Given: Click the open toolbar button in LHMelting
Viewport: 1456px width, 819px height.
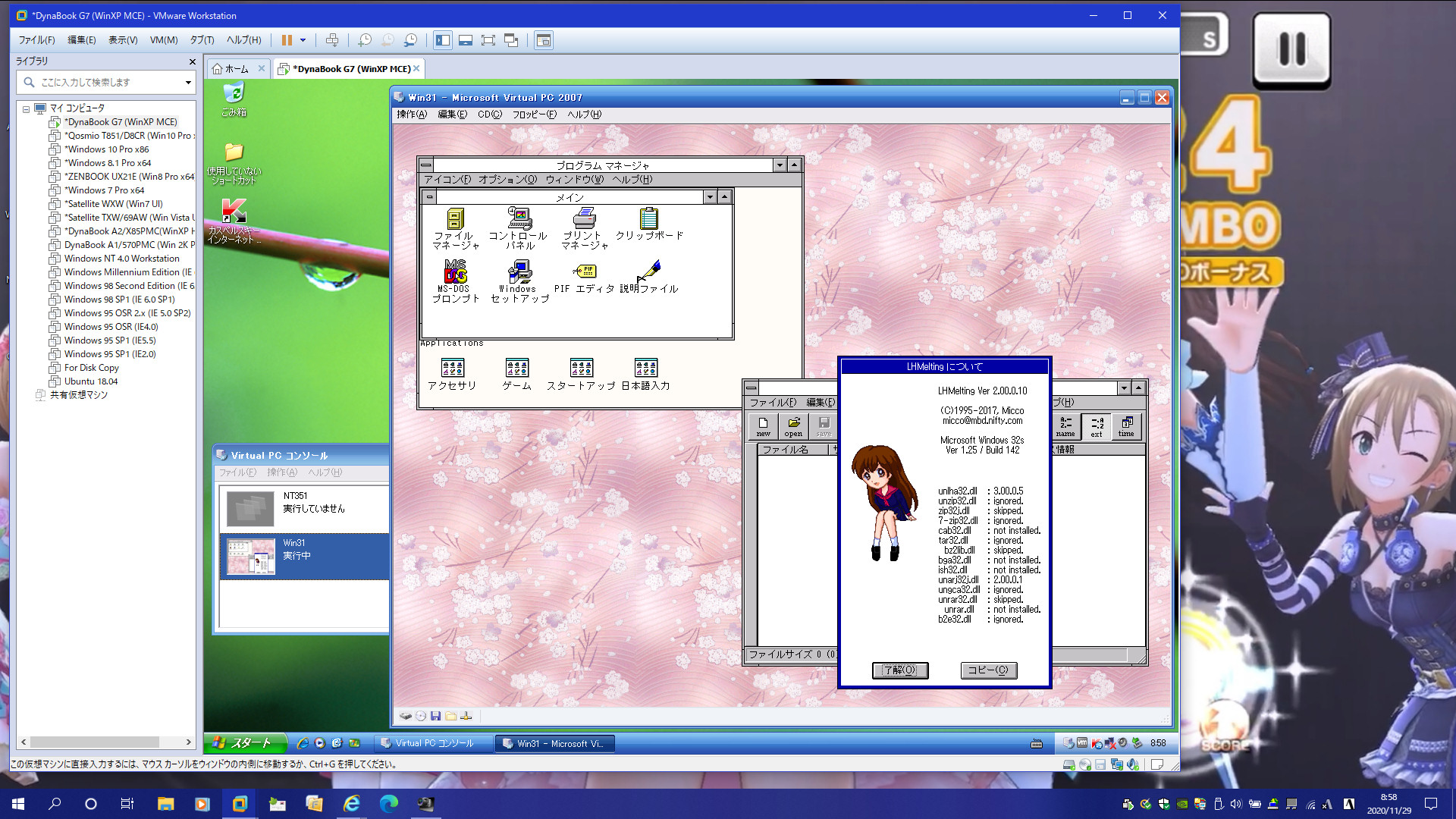Looking at the screenshot, I should [x=793, y=426].
